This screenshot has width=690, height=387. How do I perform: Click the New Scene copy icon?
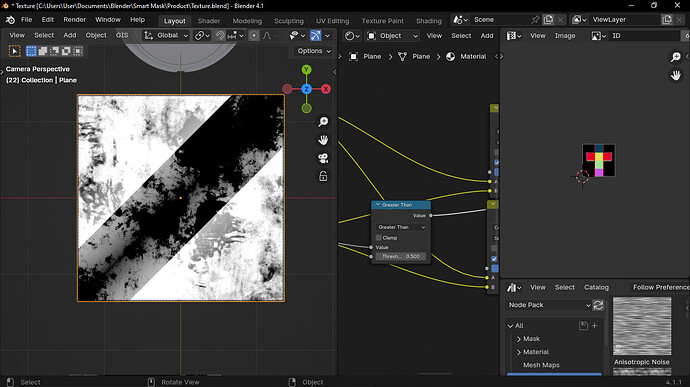[x=548, y=20]
